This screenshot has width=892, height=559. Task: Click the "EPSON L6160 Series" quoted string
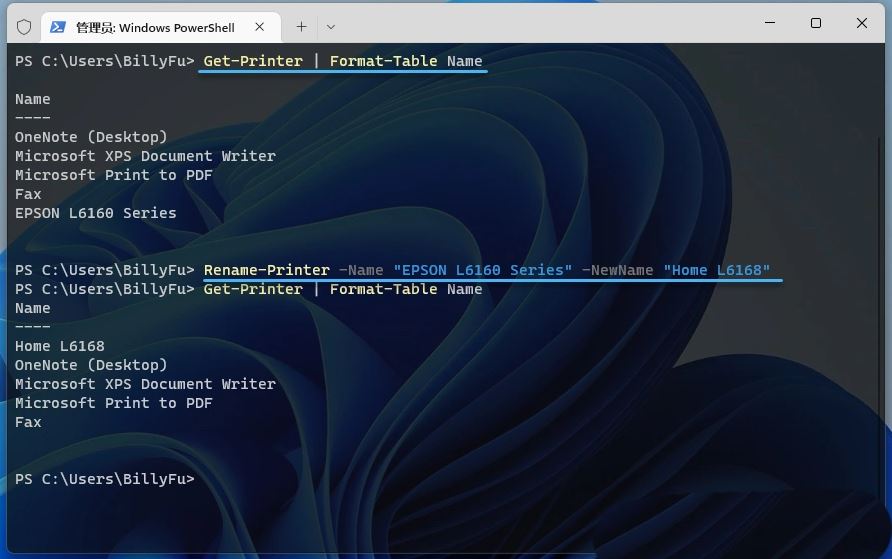point(483,270)
